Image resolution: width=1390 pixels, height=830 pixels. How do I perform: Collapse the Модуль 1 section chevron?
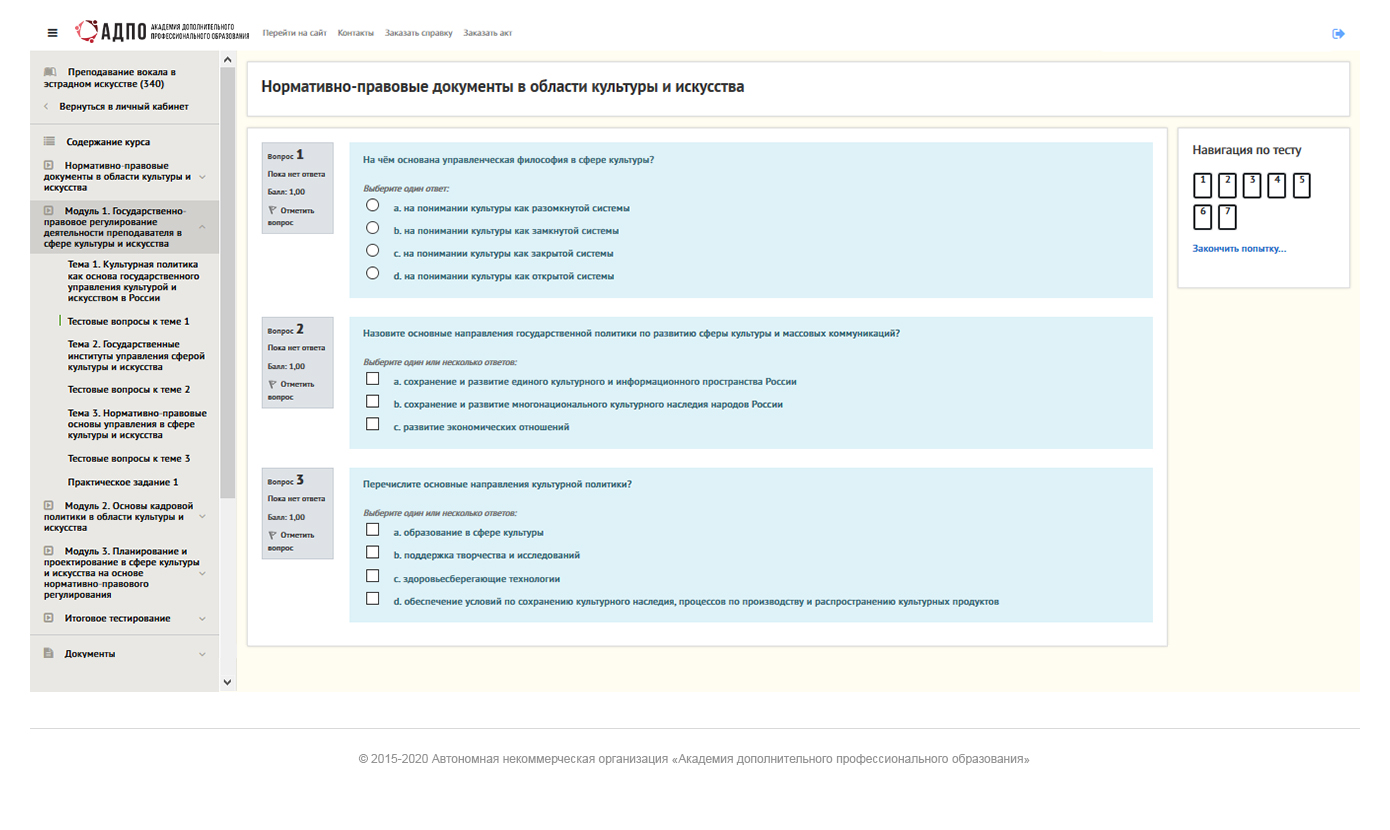click(202, 227)
